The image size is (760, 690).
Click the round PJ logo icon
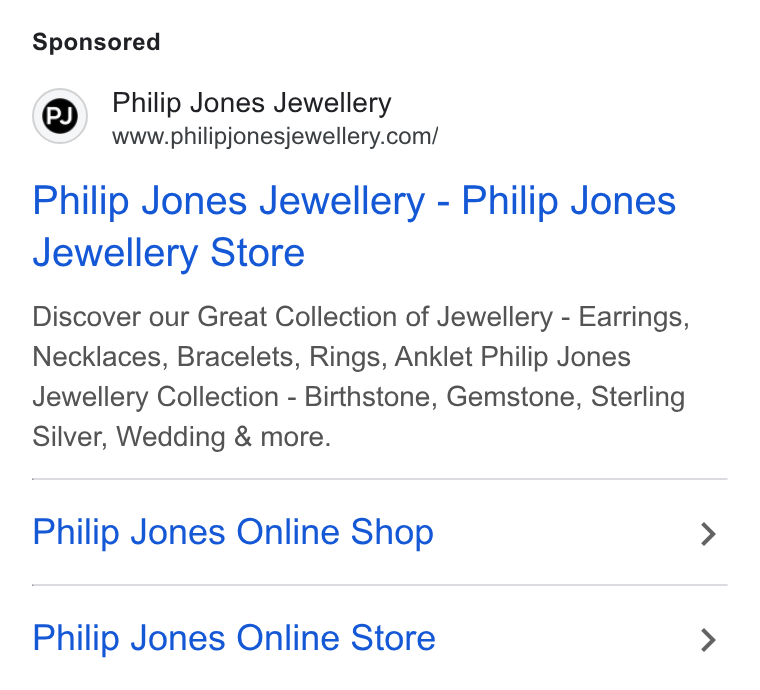pos(60,116)
